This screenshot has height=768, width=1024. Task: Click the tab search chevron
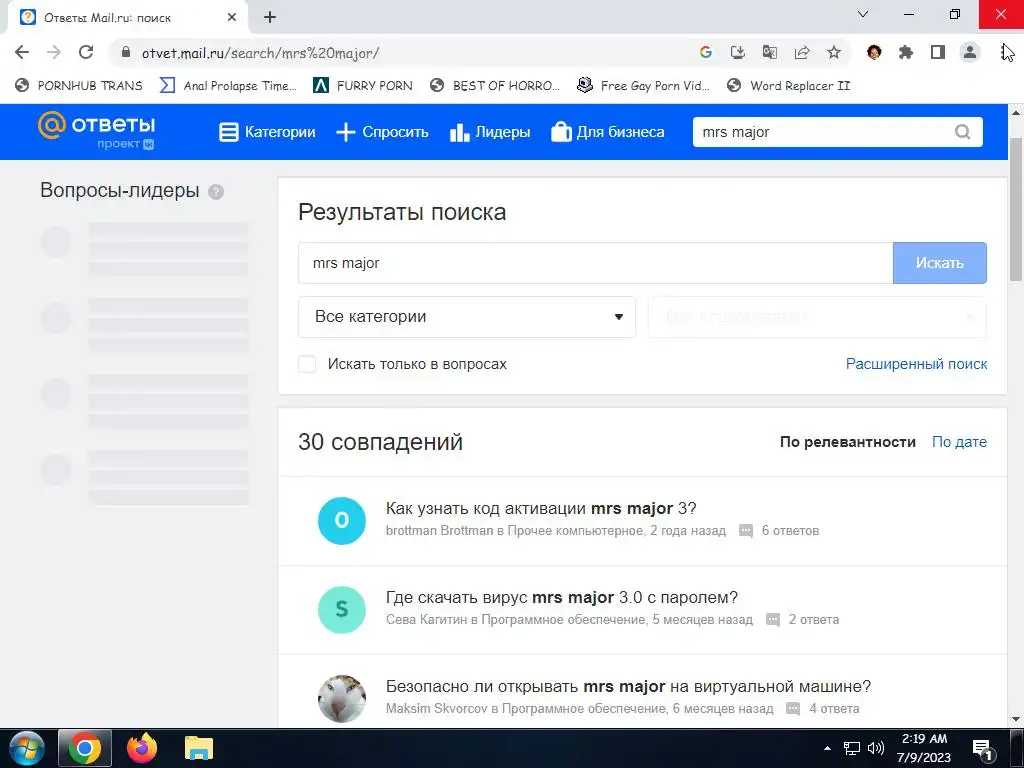[x=863, y=14]
